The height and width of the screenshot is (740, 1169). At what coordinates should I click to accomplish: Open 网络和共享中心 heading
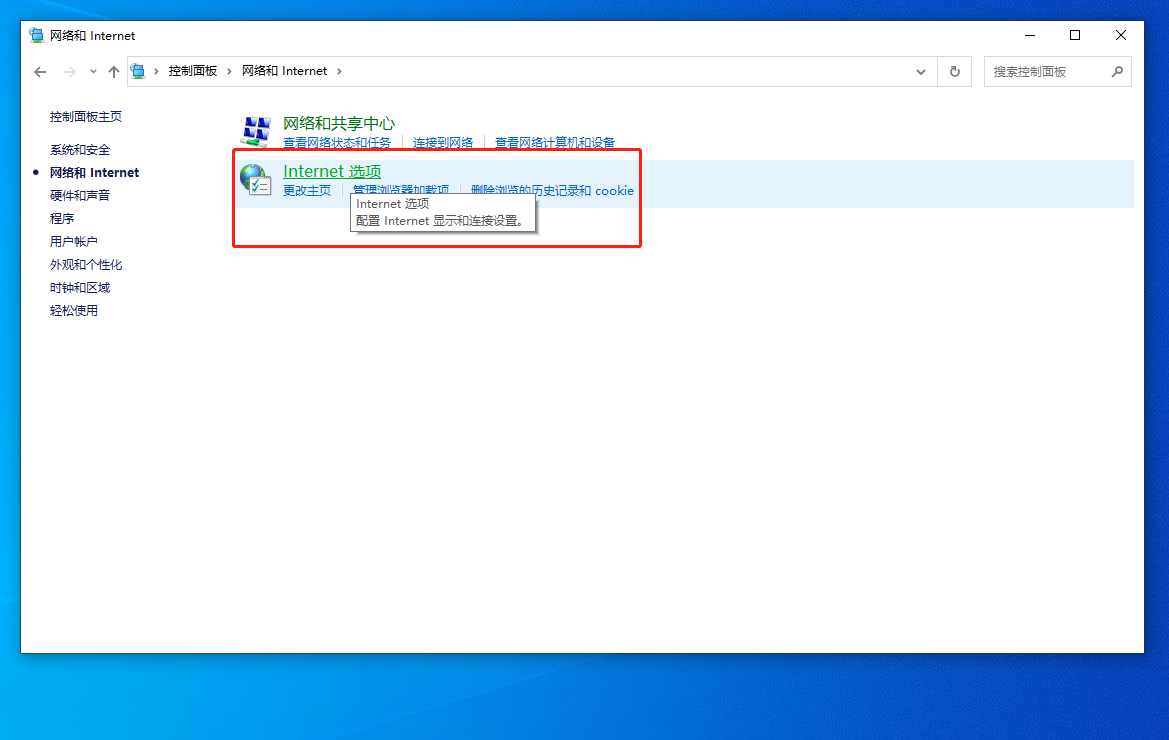[338, 123]
